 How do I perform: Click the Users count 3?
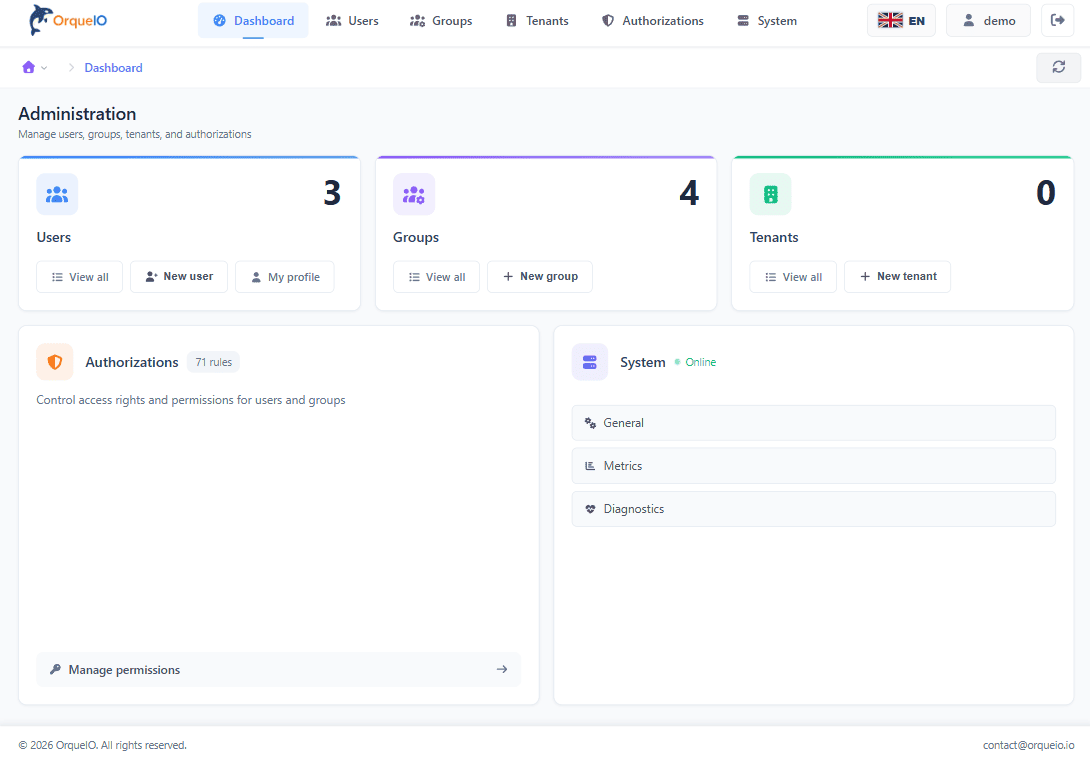click(332, 193)
